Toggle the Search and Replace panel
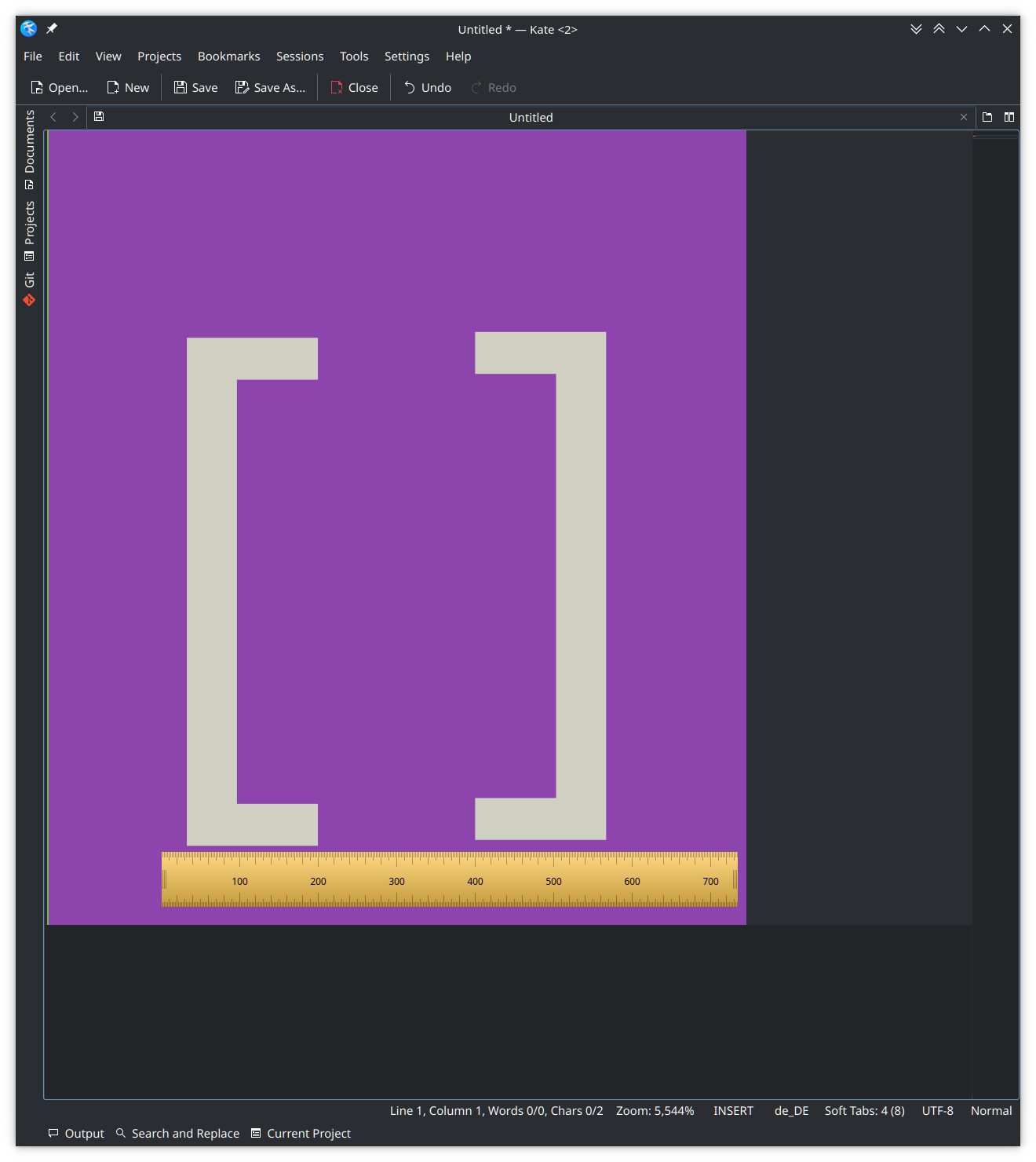Screen dimensions: 1036x1162 click(177, 1133)
